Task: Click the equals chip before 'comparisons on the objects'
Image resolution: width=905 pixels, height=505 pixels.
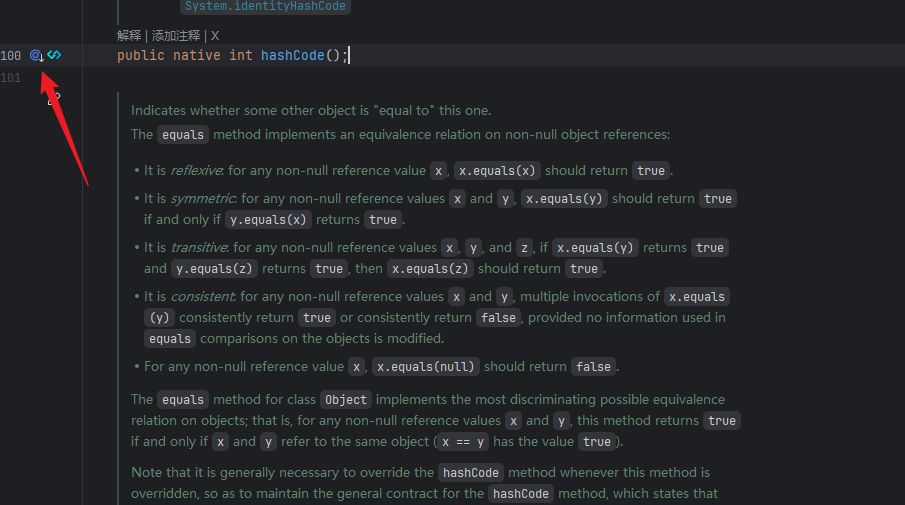Action: [170, 339]
